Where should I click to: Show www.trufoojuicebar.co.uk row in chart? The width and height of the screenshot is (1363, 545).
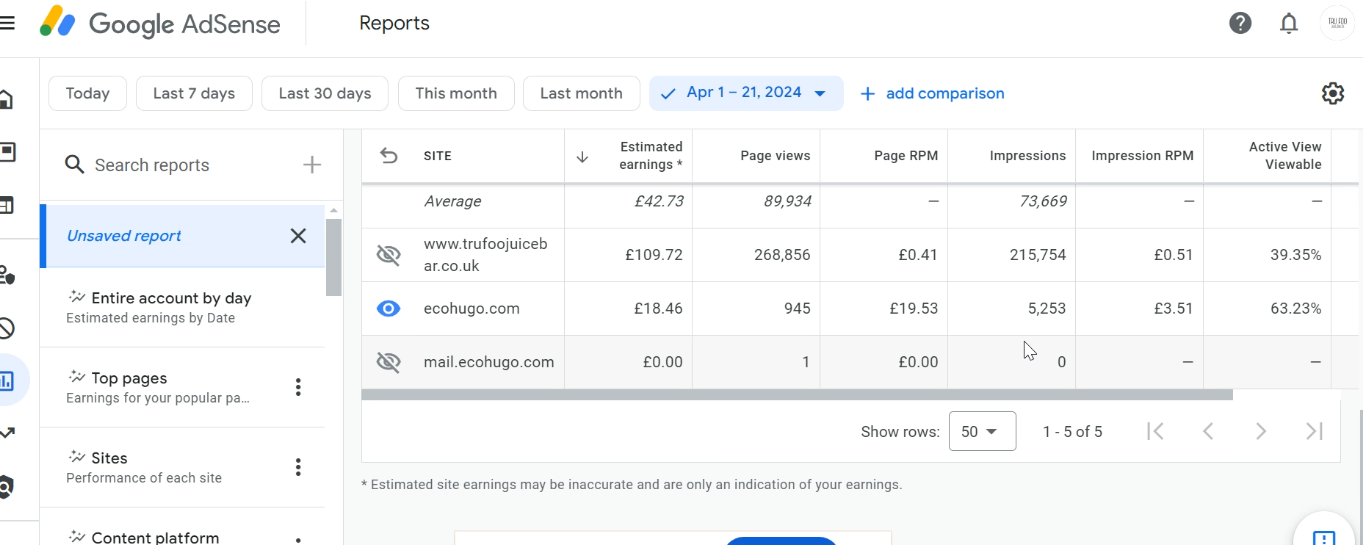pyautogui.click(x=388, y=255)
